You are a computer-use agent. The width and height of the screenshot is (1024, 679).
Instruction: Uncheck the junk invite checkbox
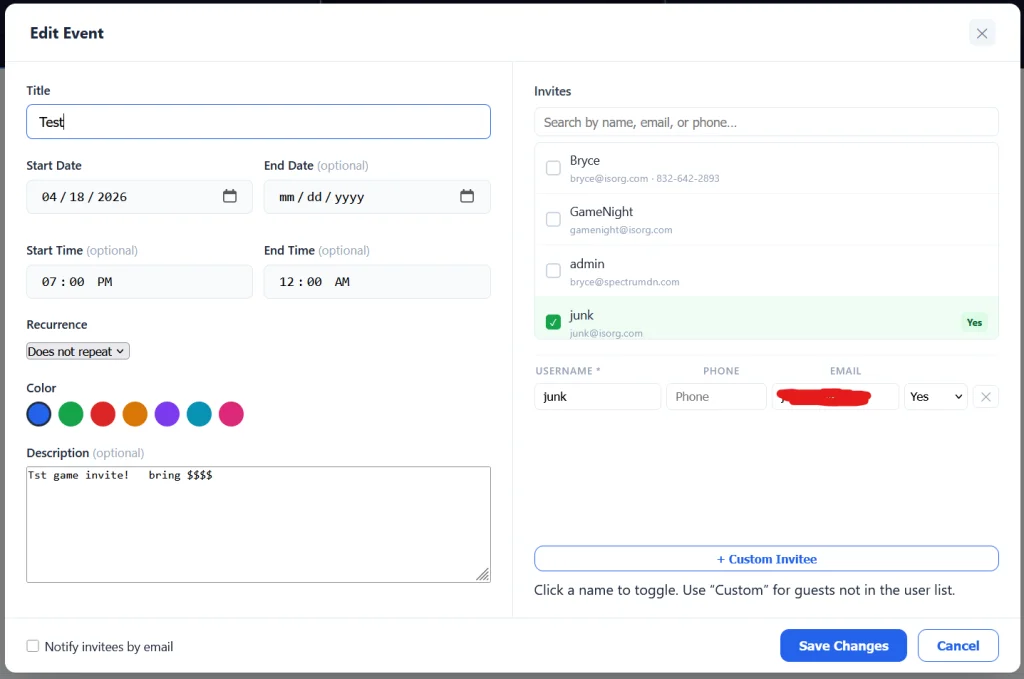(x=553, y=322)
